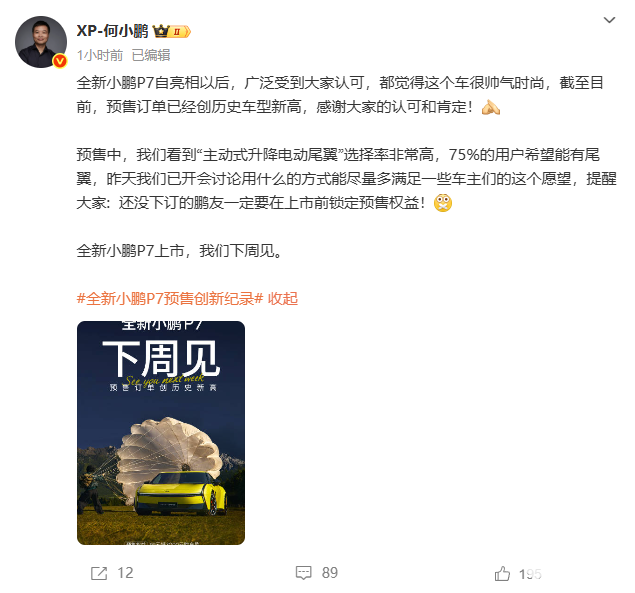This screenshot has width=635, height=593.
Task: Click the folded hands emoji
Action: click(490, 107)
